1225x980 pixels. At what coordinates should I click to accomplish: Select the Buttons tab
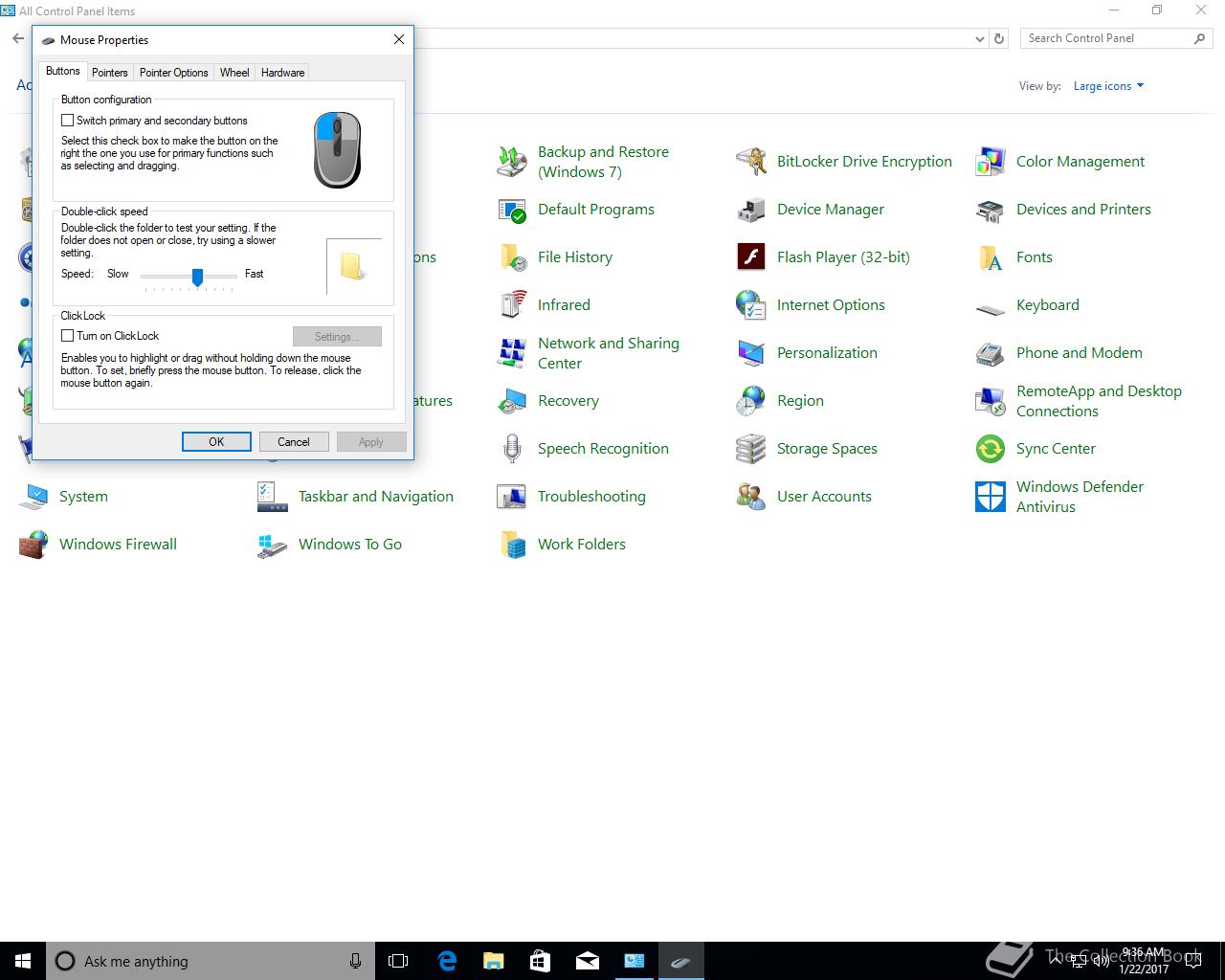(63, 72)
